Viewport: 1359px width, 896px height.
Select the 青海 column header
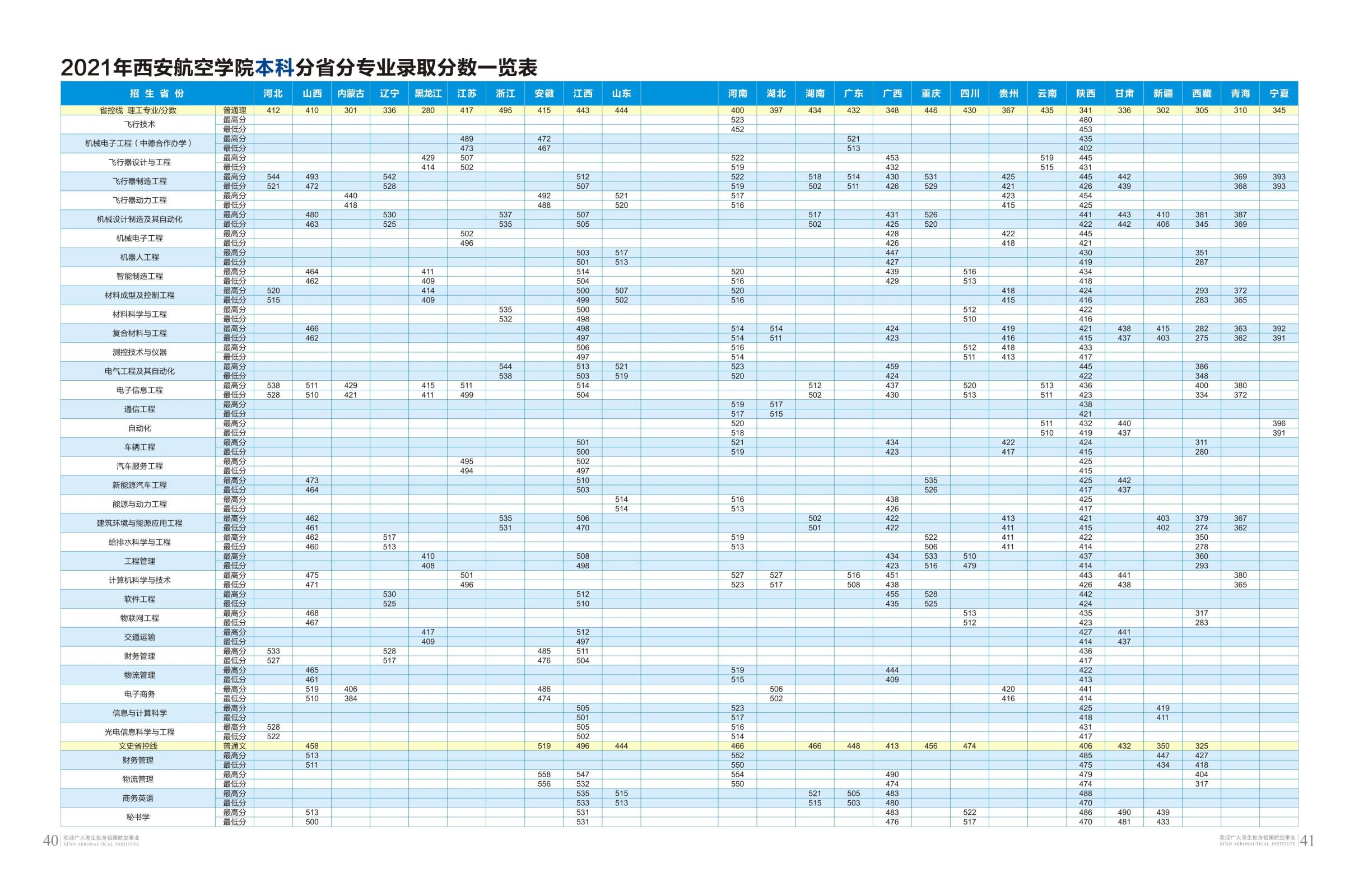point(1240,94)
